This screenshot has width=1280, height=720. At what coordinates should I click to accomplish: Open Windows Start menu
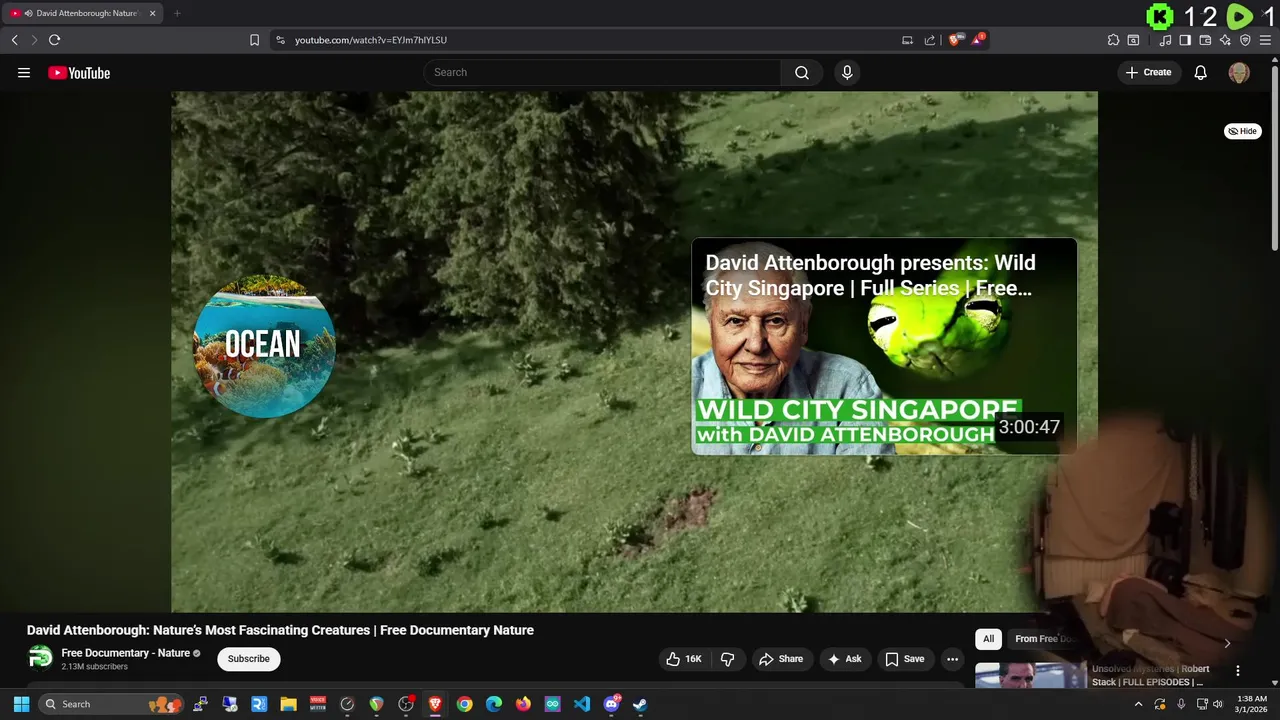click(x=21, y=704)
